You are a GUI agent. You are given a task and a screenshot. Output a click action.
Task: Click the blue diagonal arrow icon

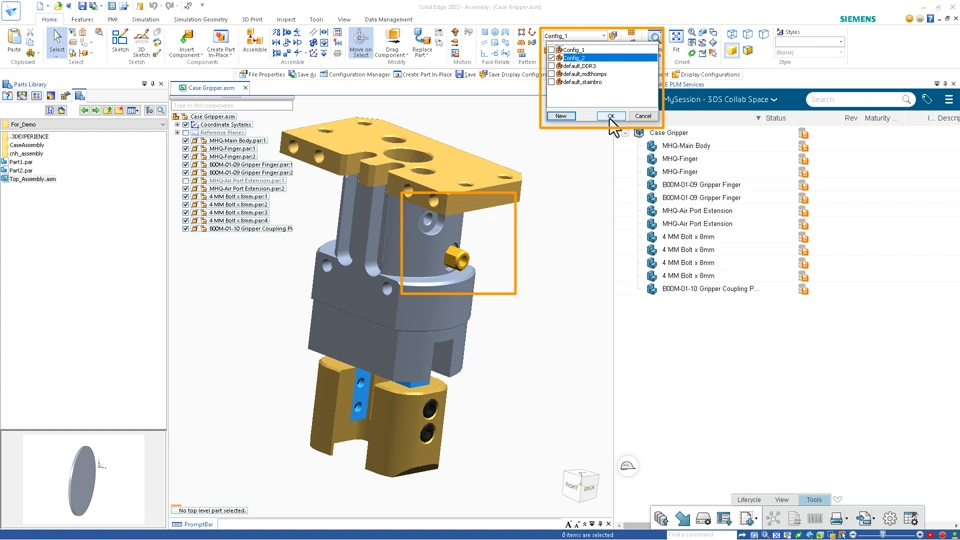(683, 519)
